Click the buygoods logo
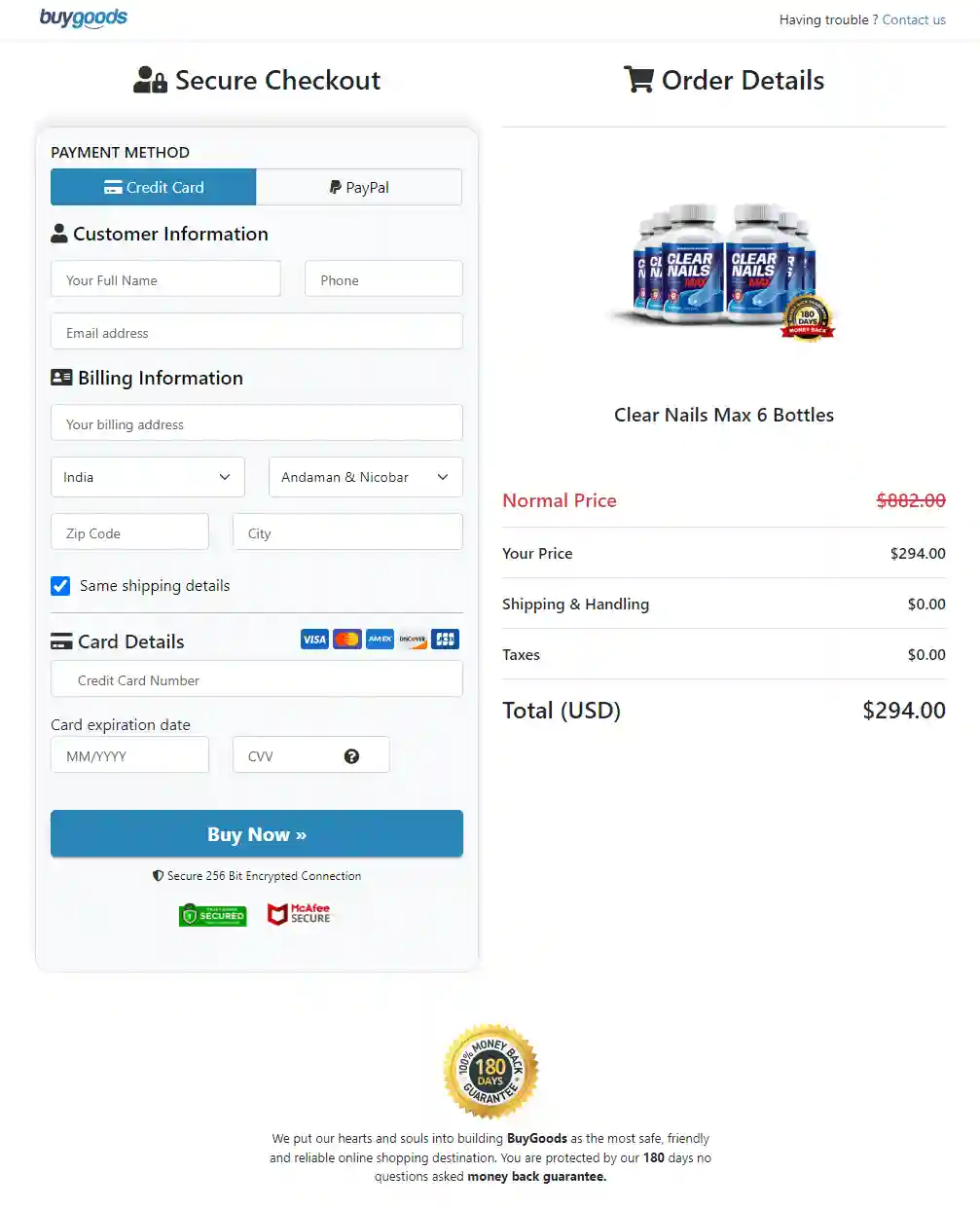This screenshot has height=1209, width=980. coord(84,18)
